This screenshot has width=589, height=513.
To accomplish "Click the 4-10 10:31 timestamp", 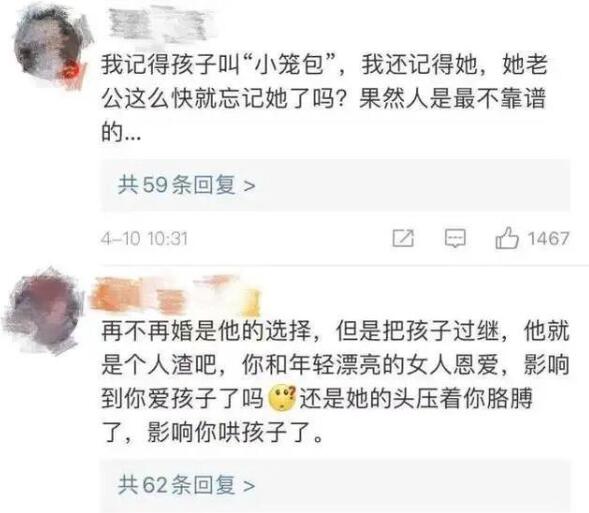I will point(144,239).
